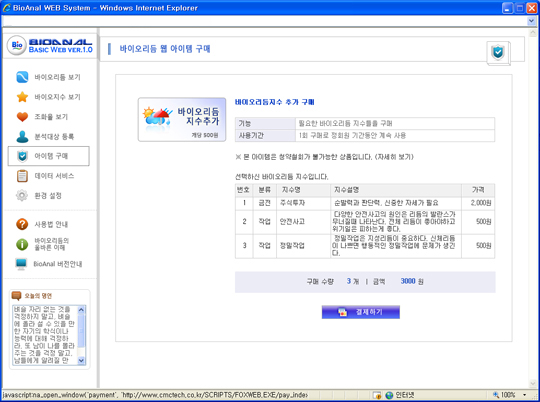Open the zoom level dropdown arrow
The height and width of the screenshot is (402, 540).
point(525,395)
